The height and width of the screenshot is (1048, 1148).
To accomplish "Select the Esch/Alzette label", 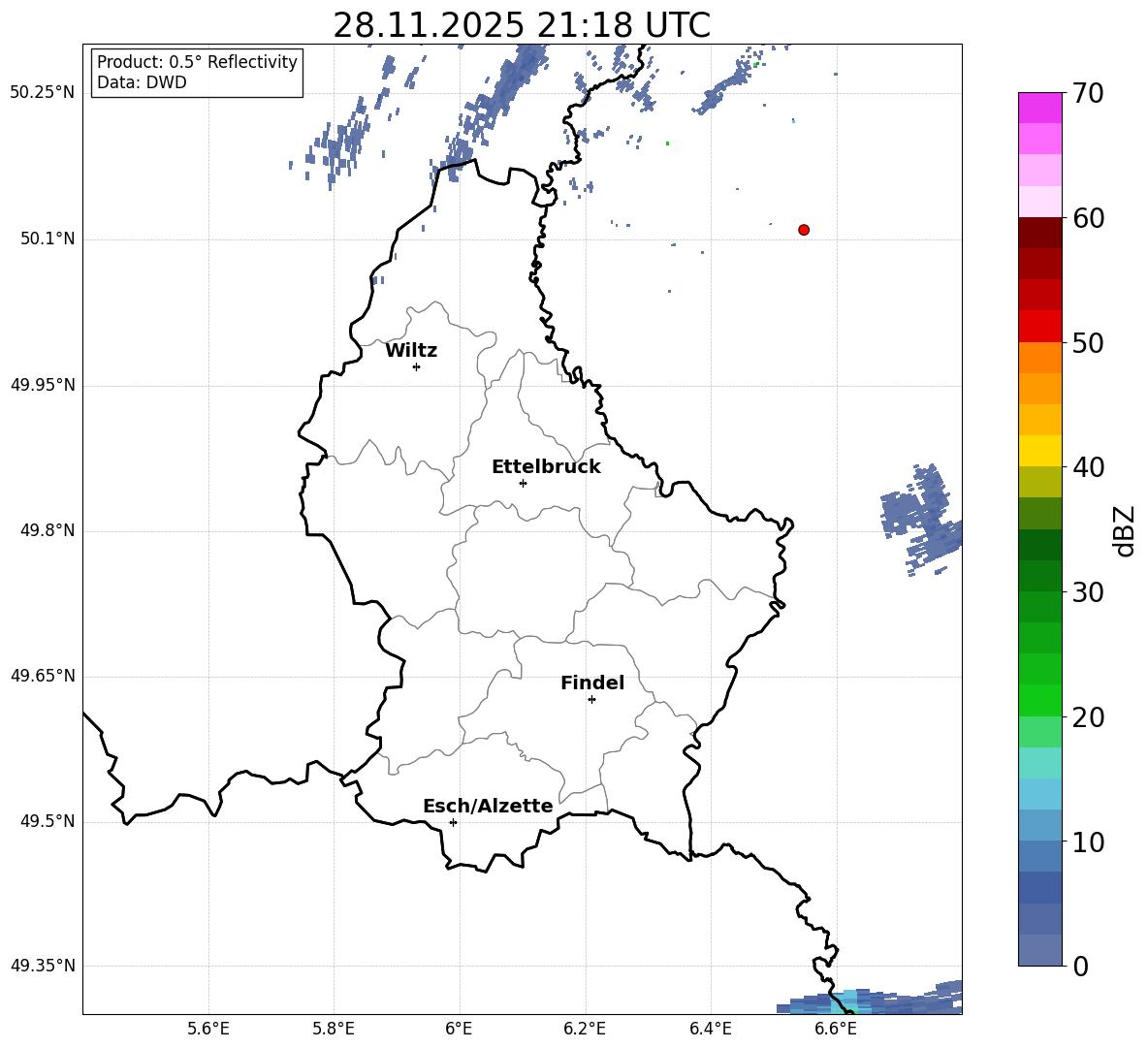I will point(488,806).
